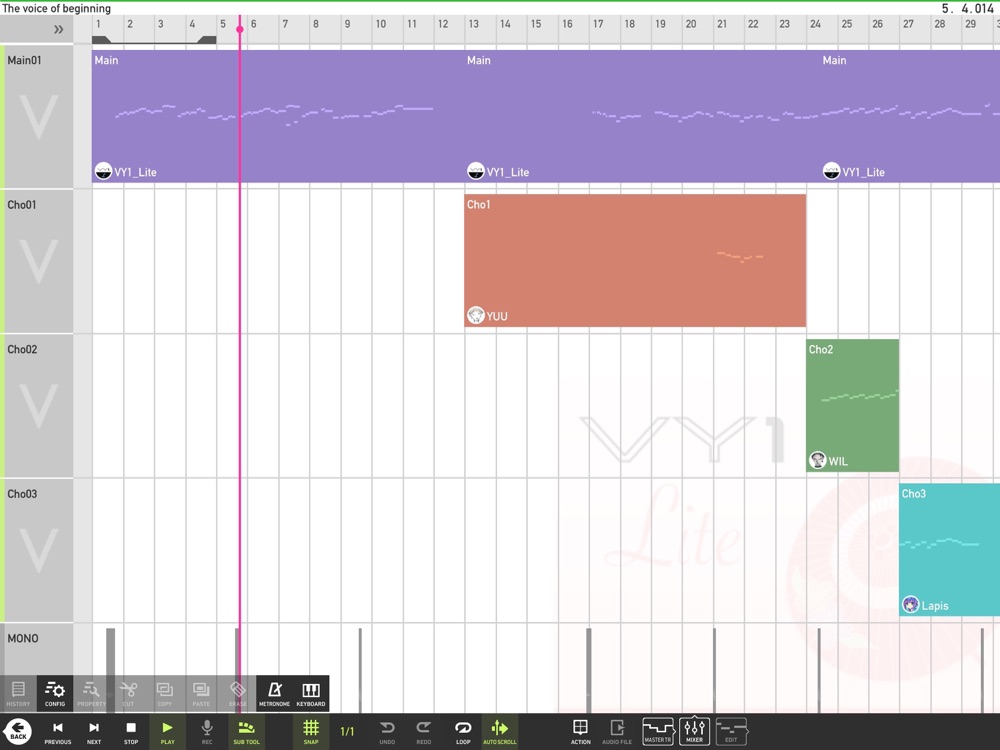
Task: Click VY1_Lite singer icon at measure 13
Action: pos(476,171)
